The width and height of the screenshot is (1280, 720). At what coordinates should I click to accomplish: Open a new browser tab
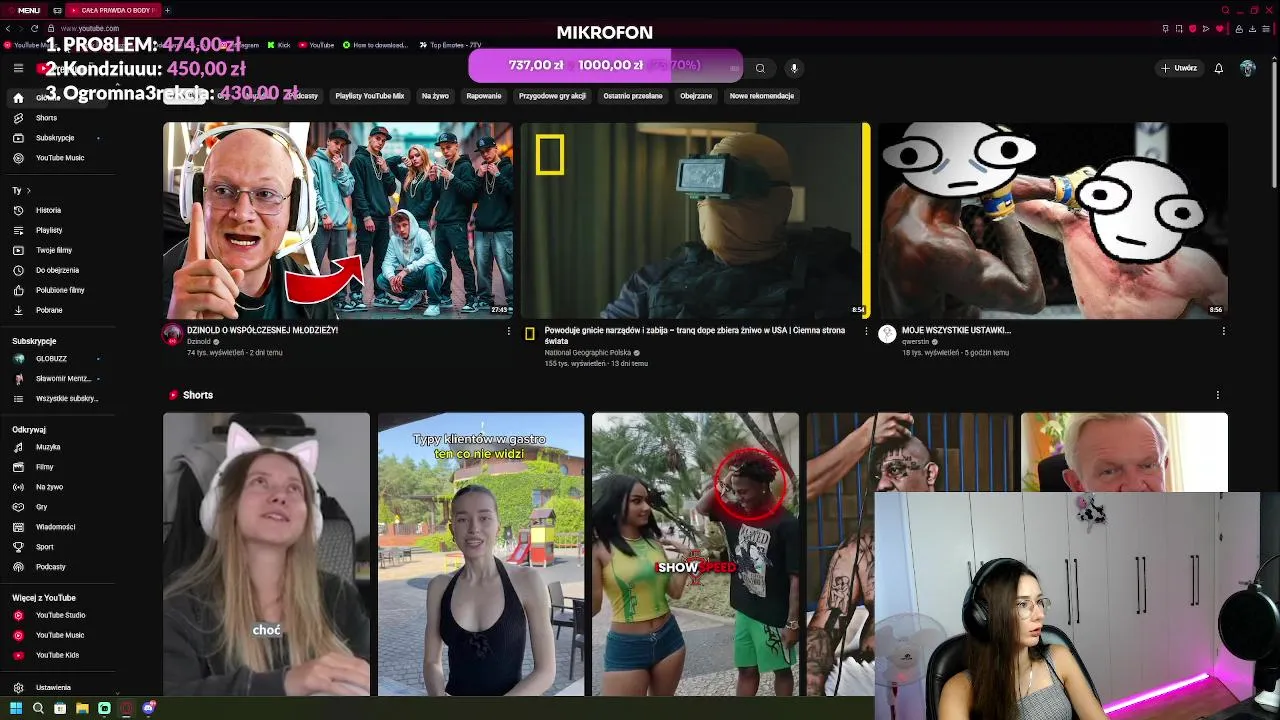[x=167, y=10]
